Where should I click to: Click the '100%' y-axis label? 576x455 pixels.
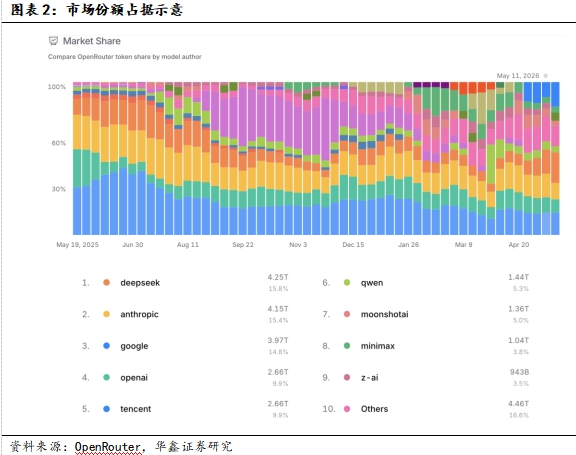(57, 87)
